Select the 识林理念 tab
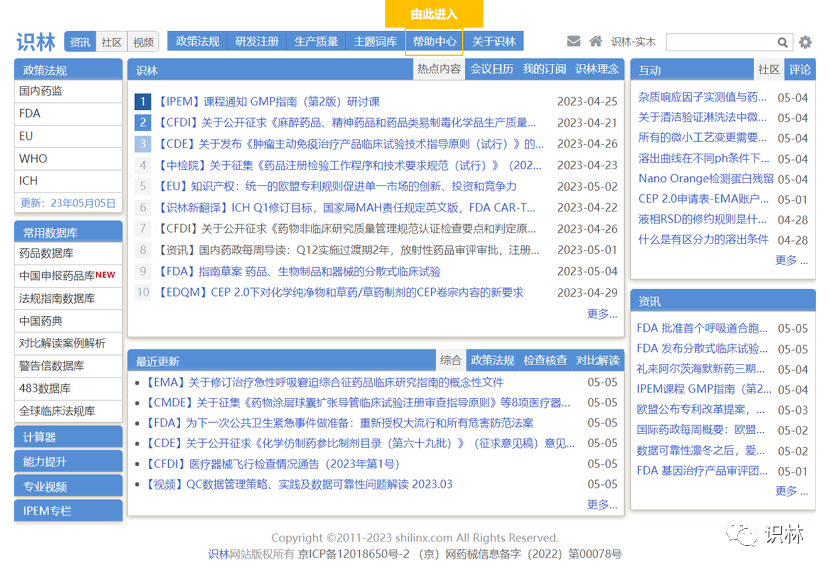This screenshot has width=830, height=570. pos(597,69)
